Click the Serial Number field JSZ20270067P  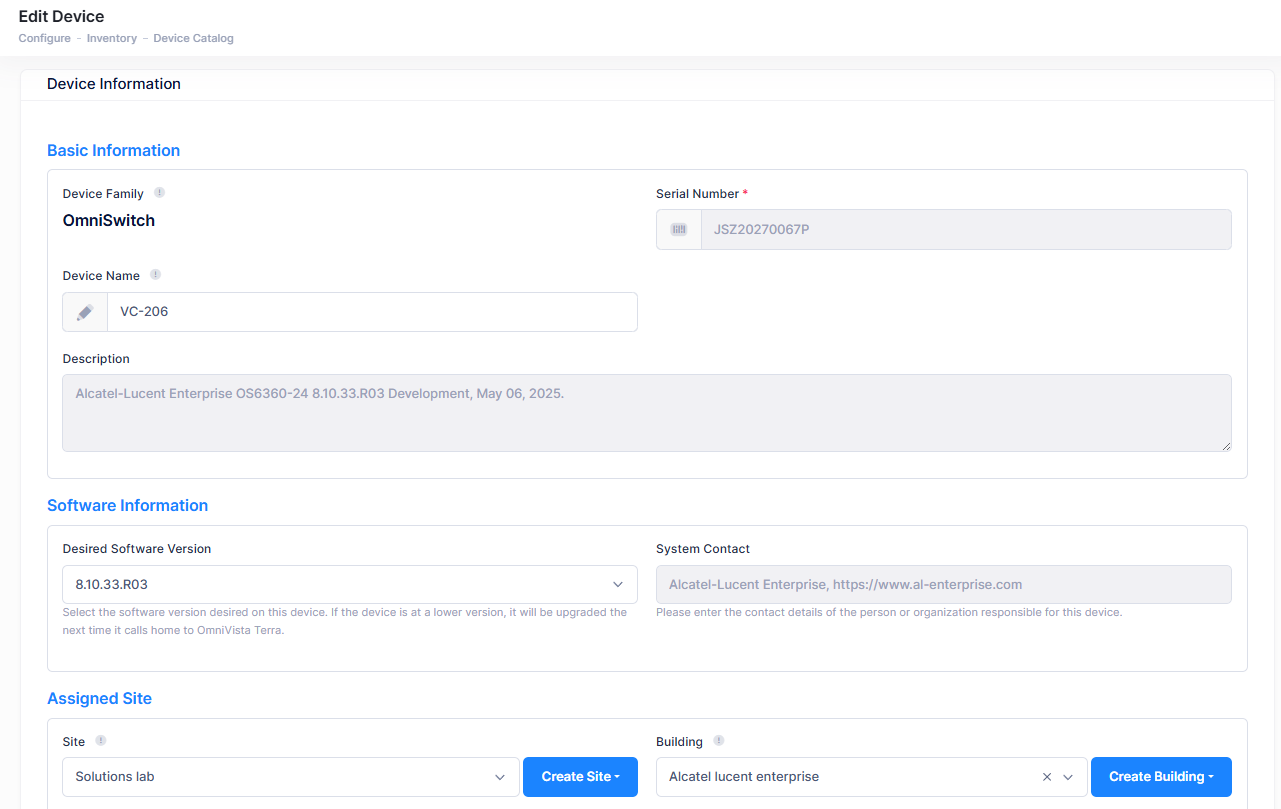(965, 229)
